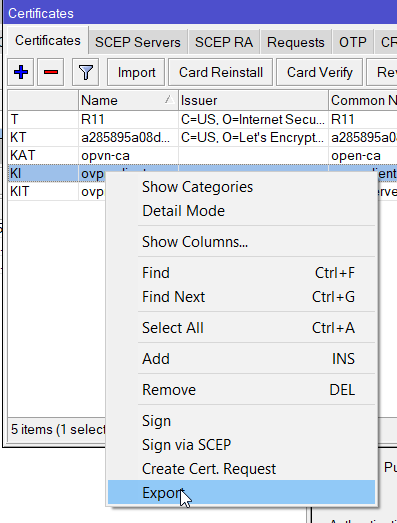
Task: Click the red minus remove icon
Action: (51, 72)
